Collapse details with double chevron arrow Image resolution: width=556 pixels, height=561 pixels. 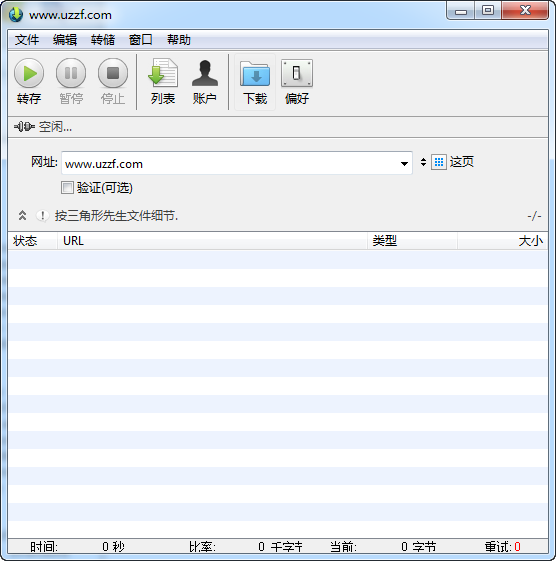coord(22,215)
